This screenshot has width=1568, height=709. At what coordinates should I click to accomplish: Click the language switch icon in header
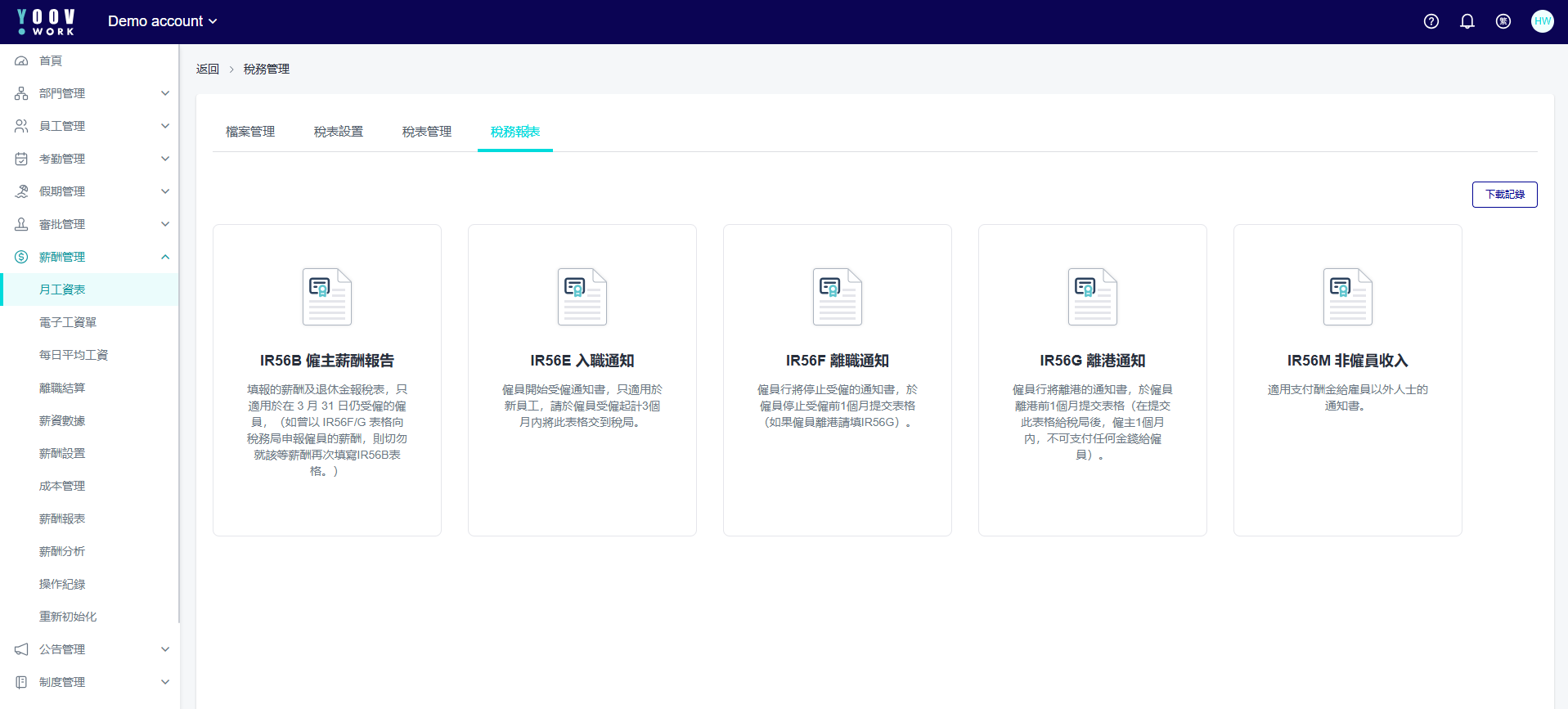1503,21
